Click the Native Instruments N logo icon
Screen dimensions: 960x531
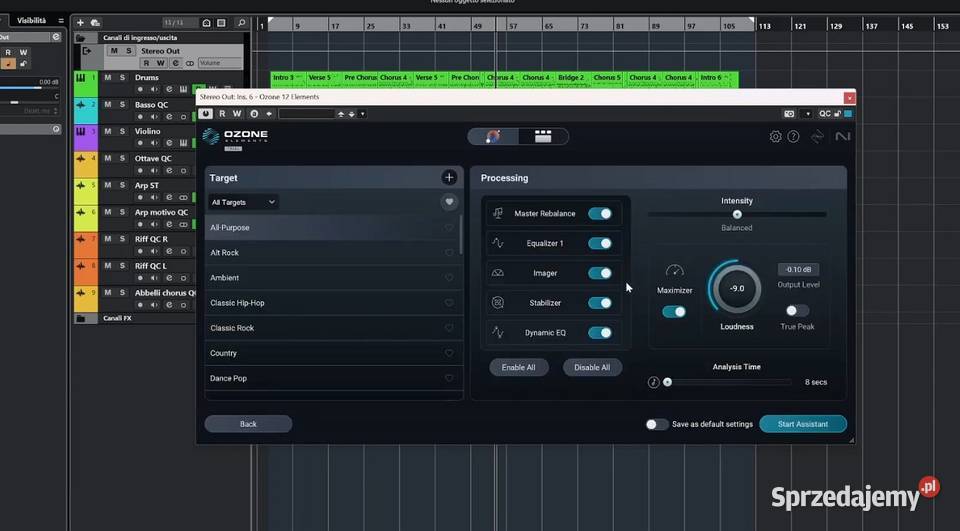[x=842, y=137]
